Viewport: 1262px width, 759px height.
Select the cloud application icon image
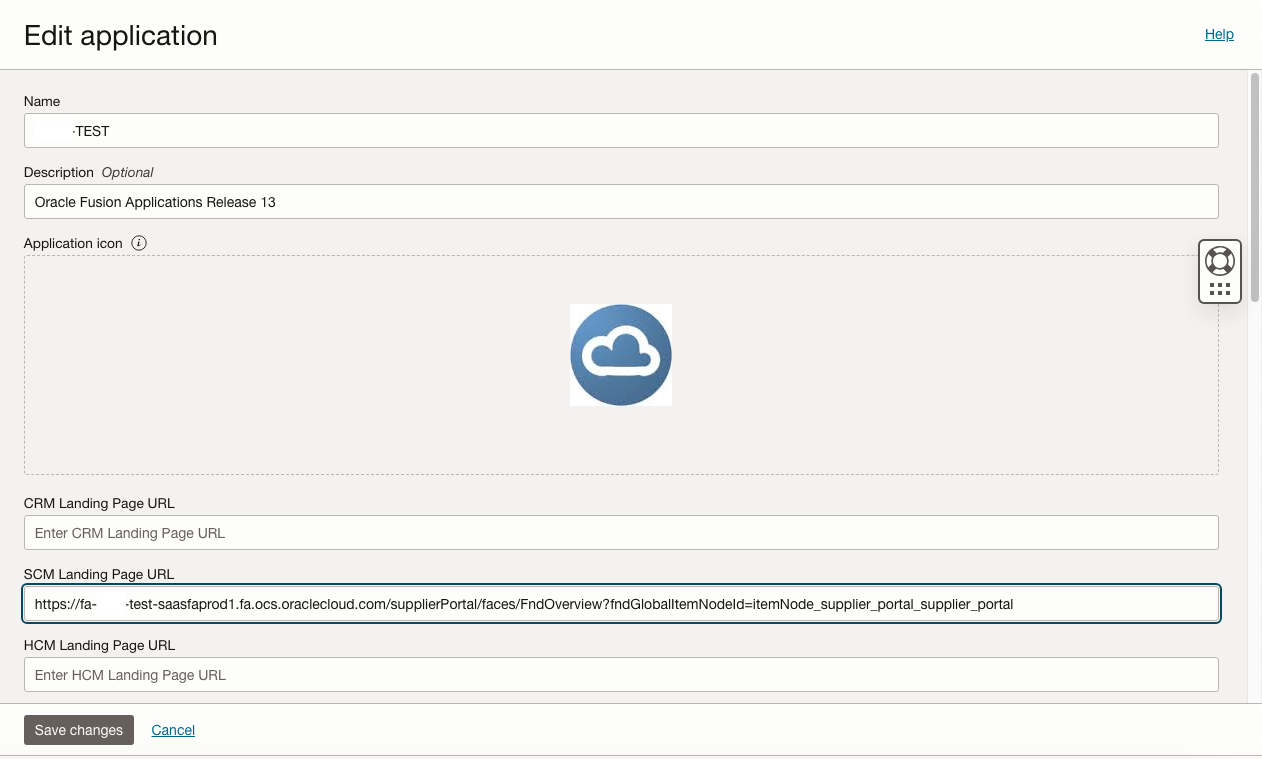click(x=621, y=355)
